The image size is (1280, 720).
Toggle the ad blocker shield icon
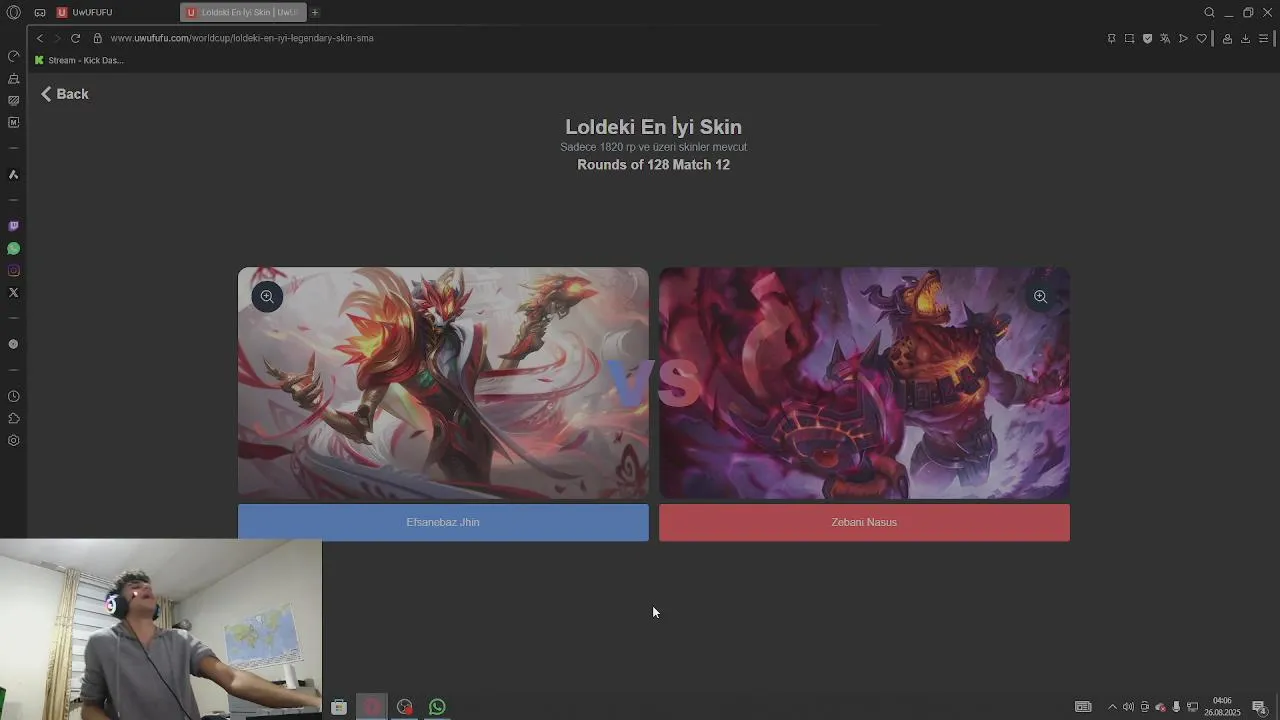pyautogui.click(x=1147, y=38)
